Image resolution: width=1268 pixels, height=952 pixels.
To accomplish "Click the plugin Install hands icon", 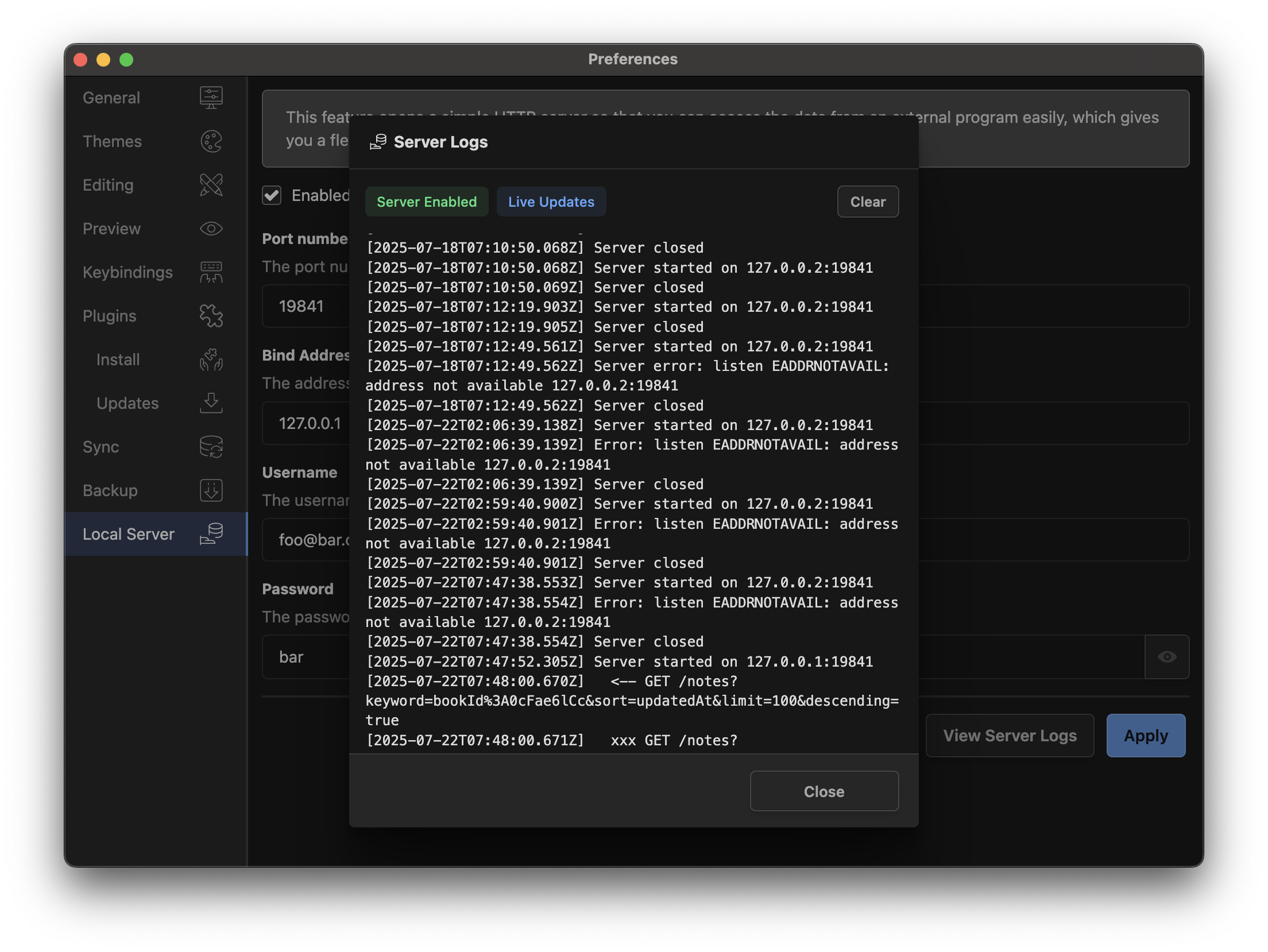I will [x=211, y=359].
